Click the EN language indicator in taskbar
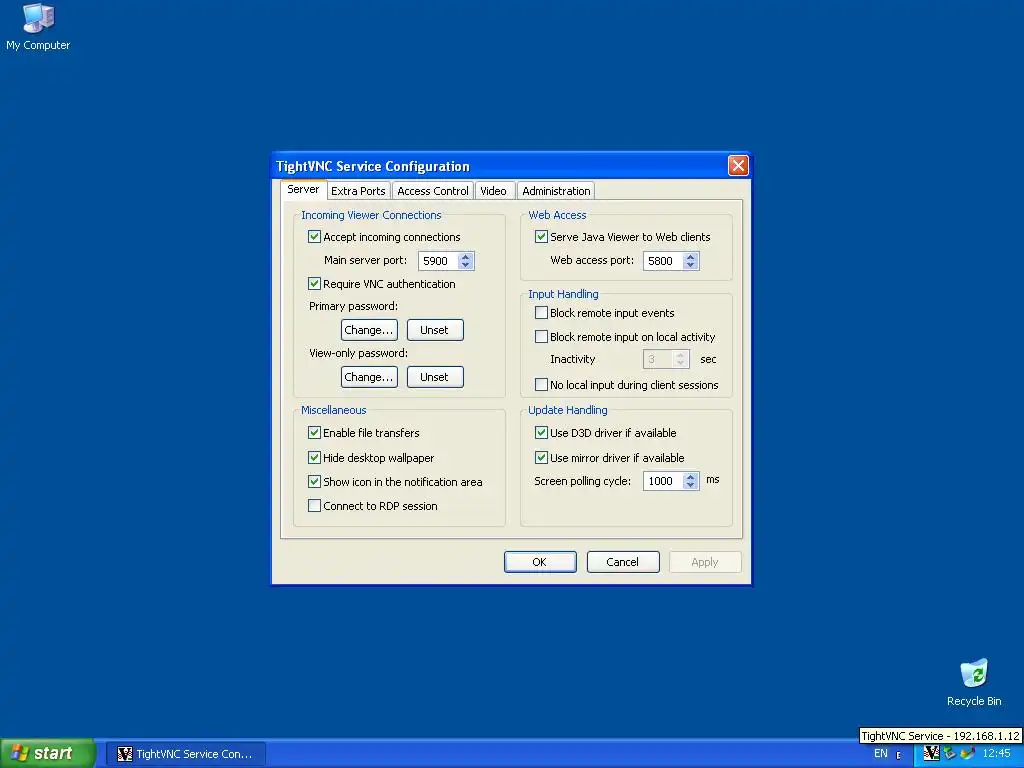The width and height of the screenshot is (1024, 768). pyautogui.click(x=880, y=753)
